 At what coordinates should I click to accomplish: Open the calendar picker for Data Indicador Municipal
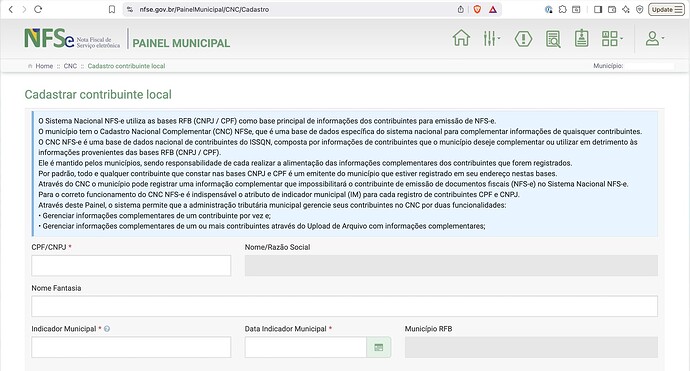point(378,348)
